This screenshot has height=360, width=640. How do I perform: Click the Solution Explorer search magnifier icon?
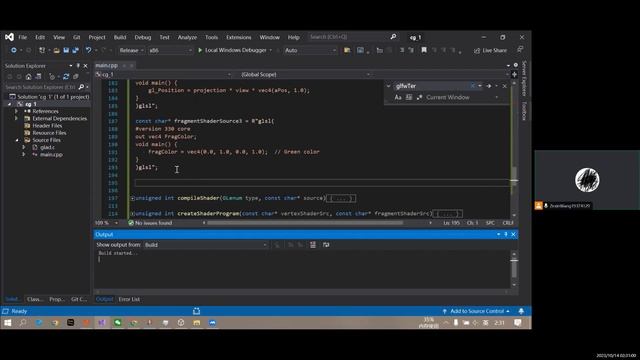[x=81, y=87]
